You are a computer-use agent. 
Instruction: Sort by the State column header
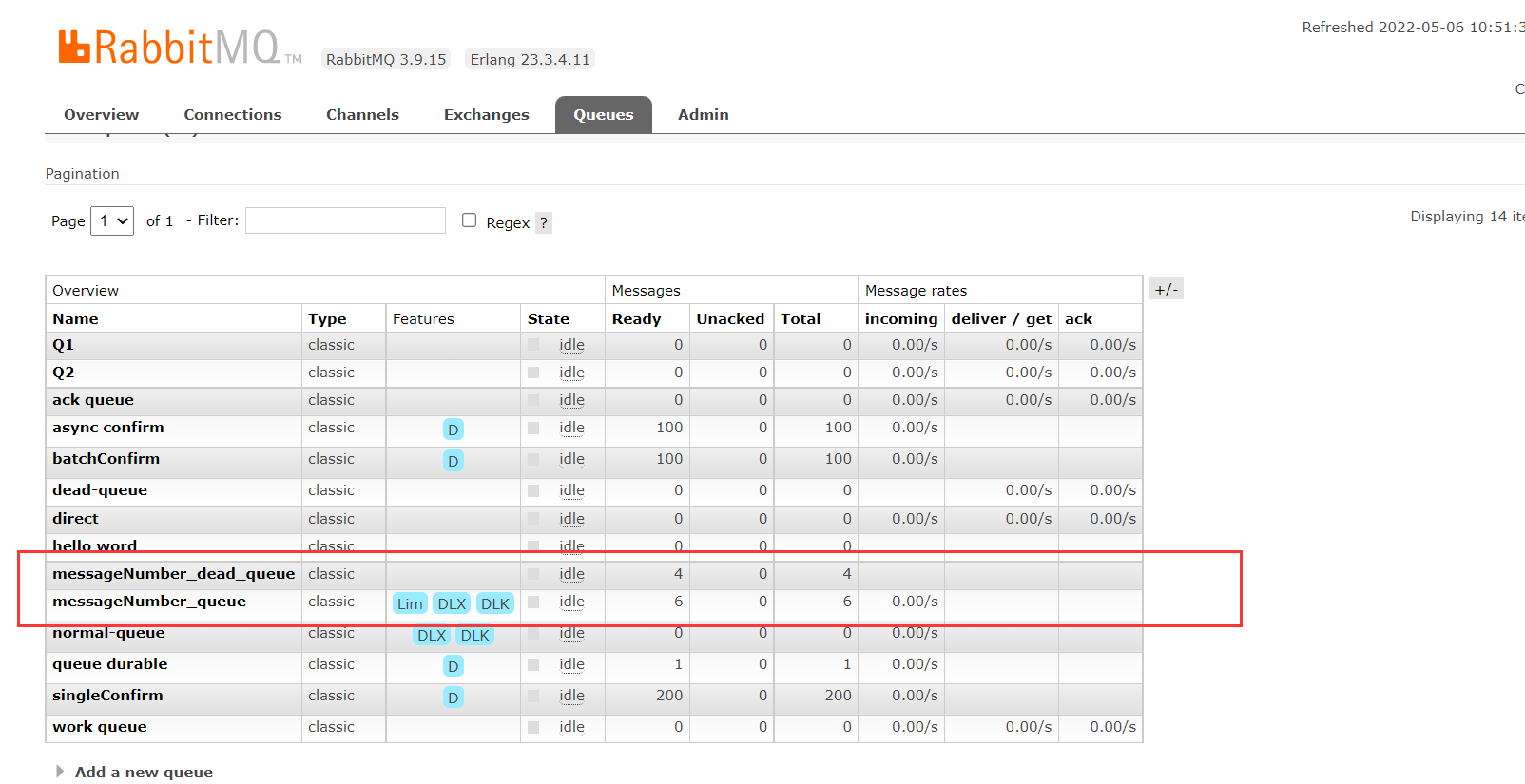click(x=549, y=319)
